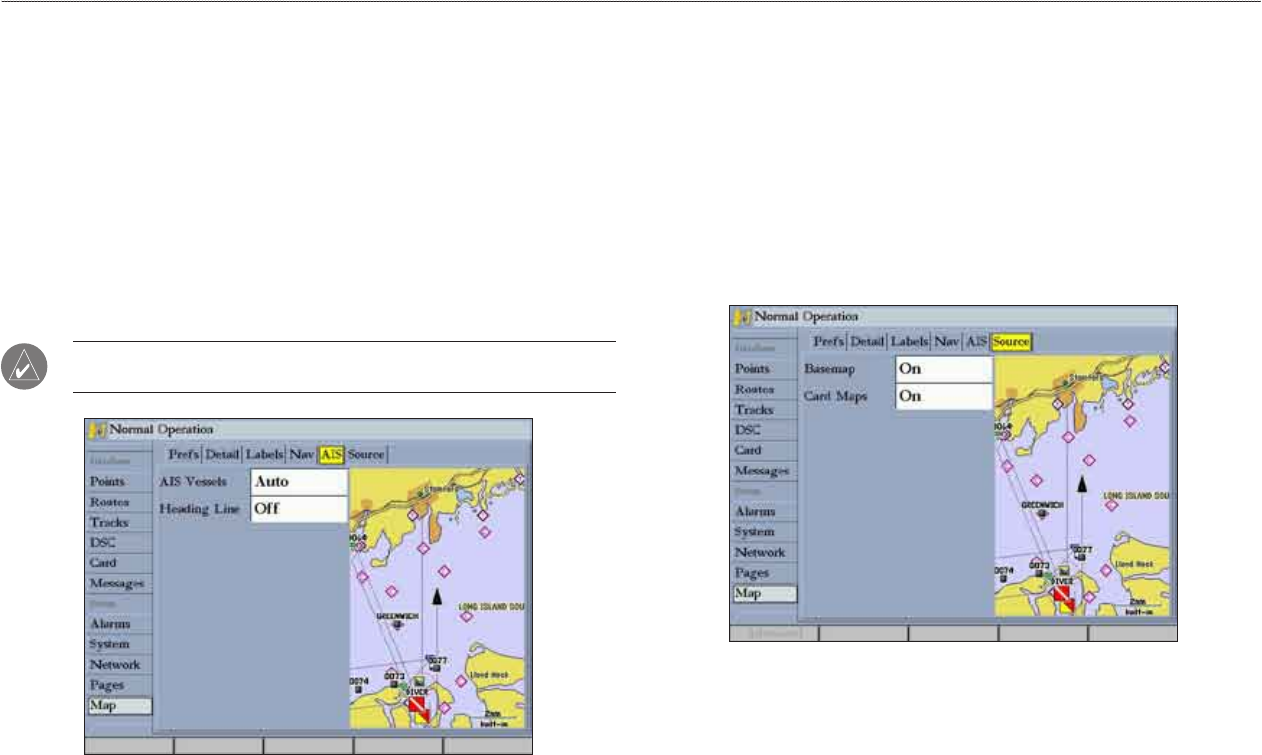Open Network in the Source screen sidebar
The height and width of the screenshot is (755, 1262).
(x=764, y=552)
